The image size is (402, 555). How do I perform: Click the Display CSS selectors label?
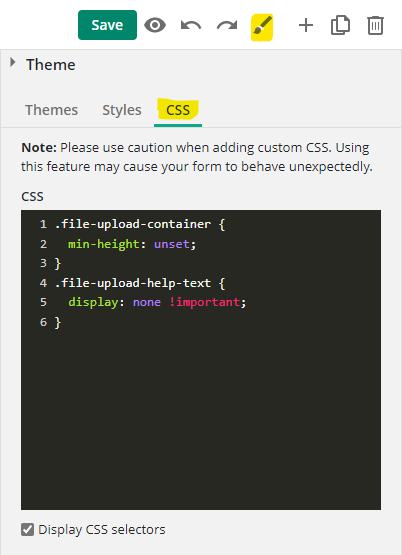point(102,530)
